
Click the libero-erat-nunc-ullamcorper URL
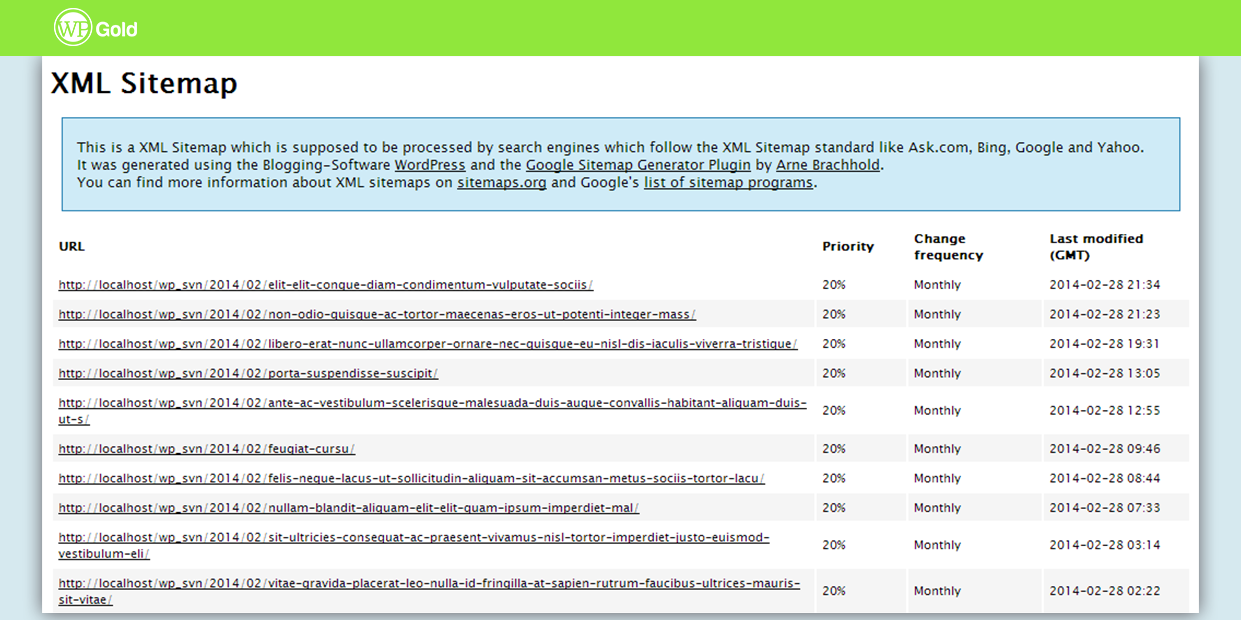(x=428, y=344)
